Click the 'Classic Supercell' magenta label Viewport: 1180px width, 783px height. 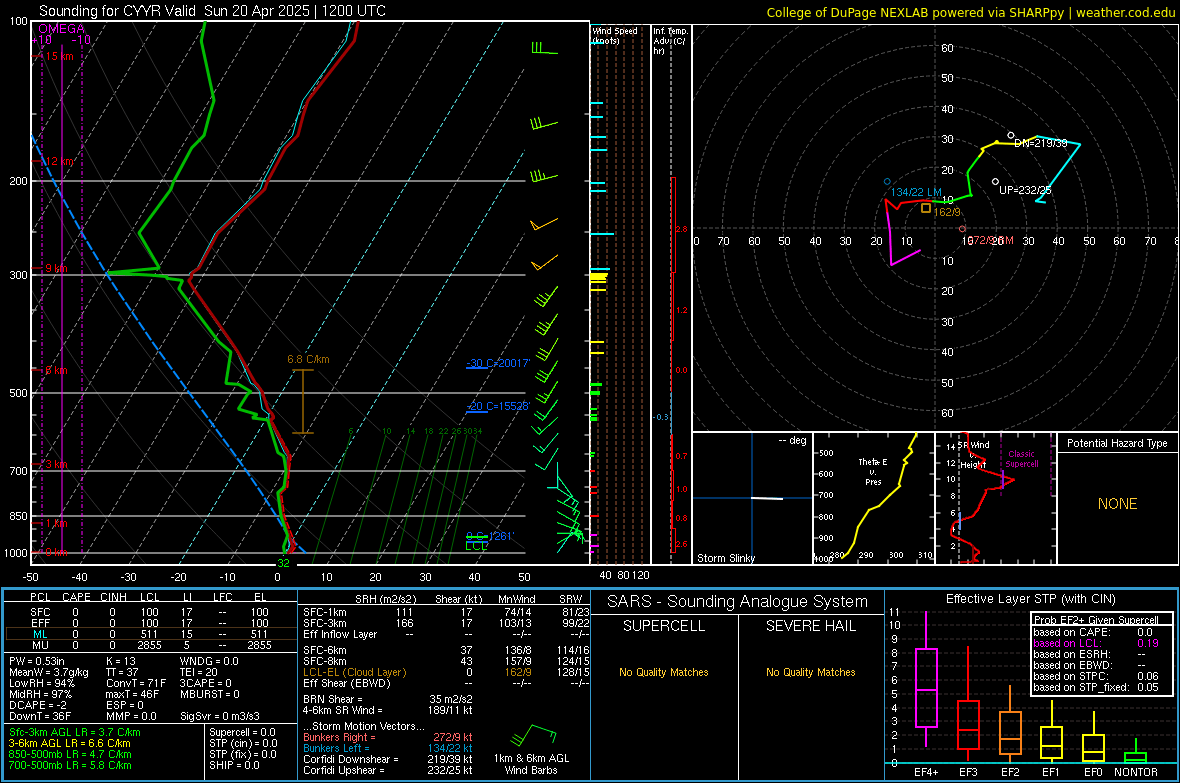coord(1021,459)
